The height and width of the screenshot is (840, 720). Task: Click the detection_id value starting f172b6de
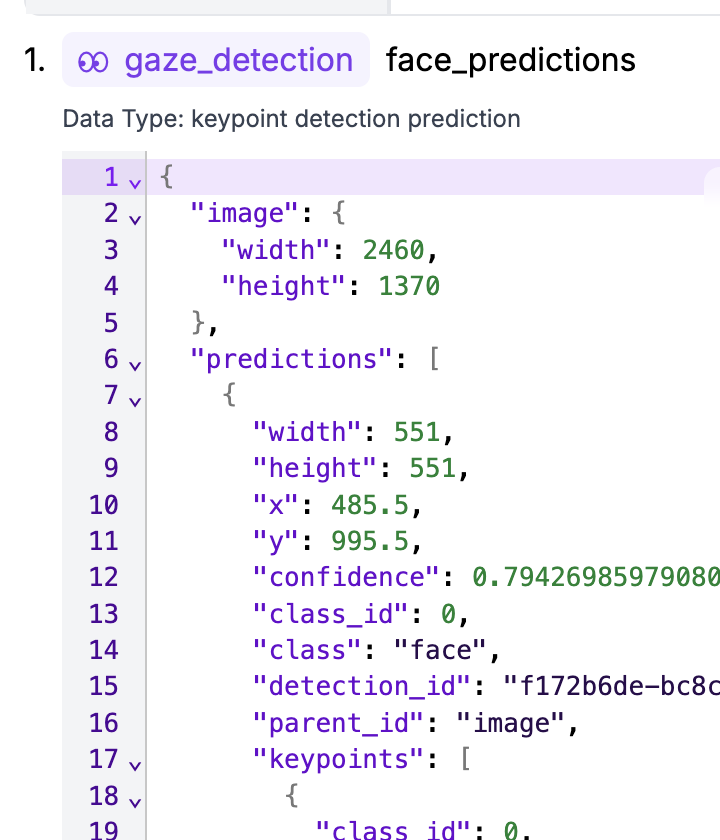click(611, 686)
